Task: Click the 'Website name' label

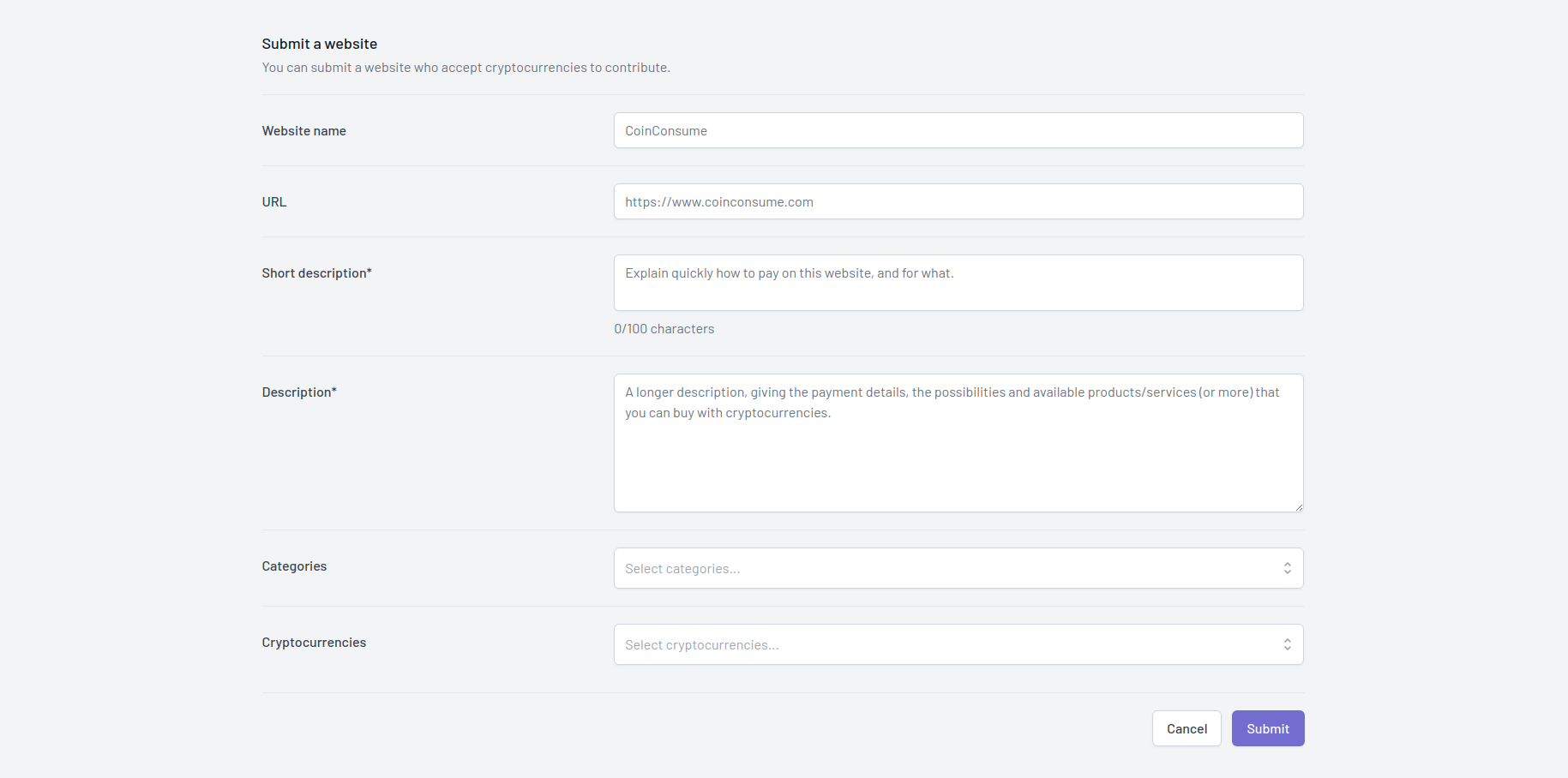Action: pos(304,131)
